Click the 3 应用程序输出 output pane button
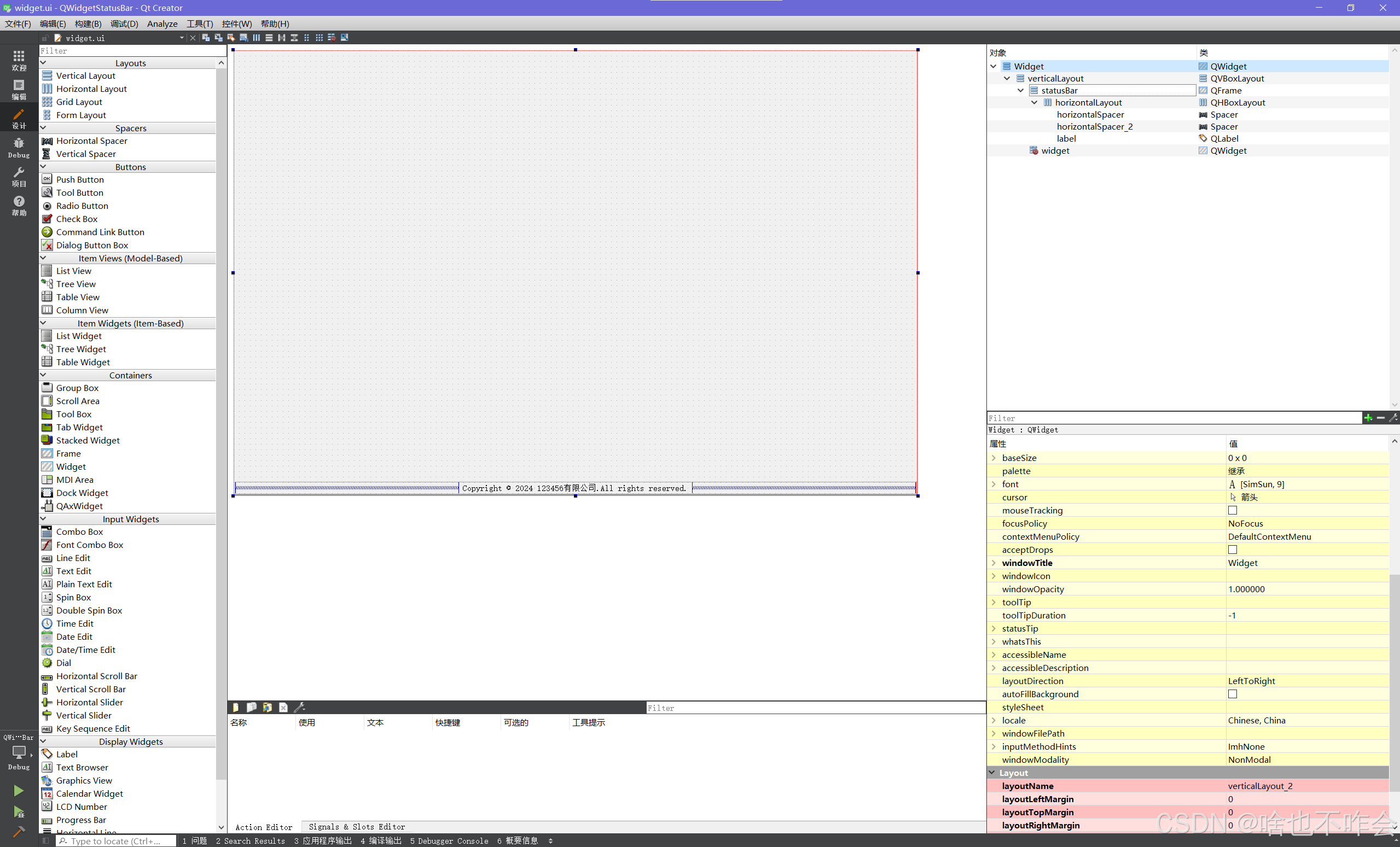The width and height of the screenshot is (1400, 847). click(323, 840)
